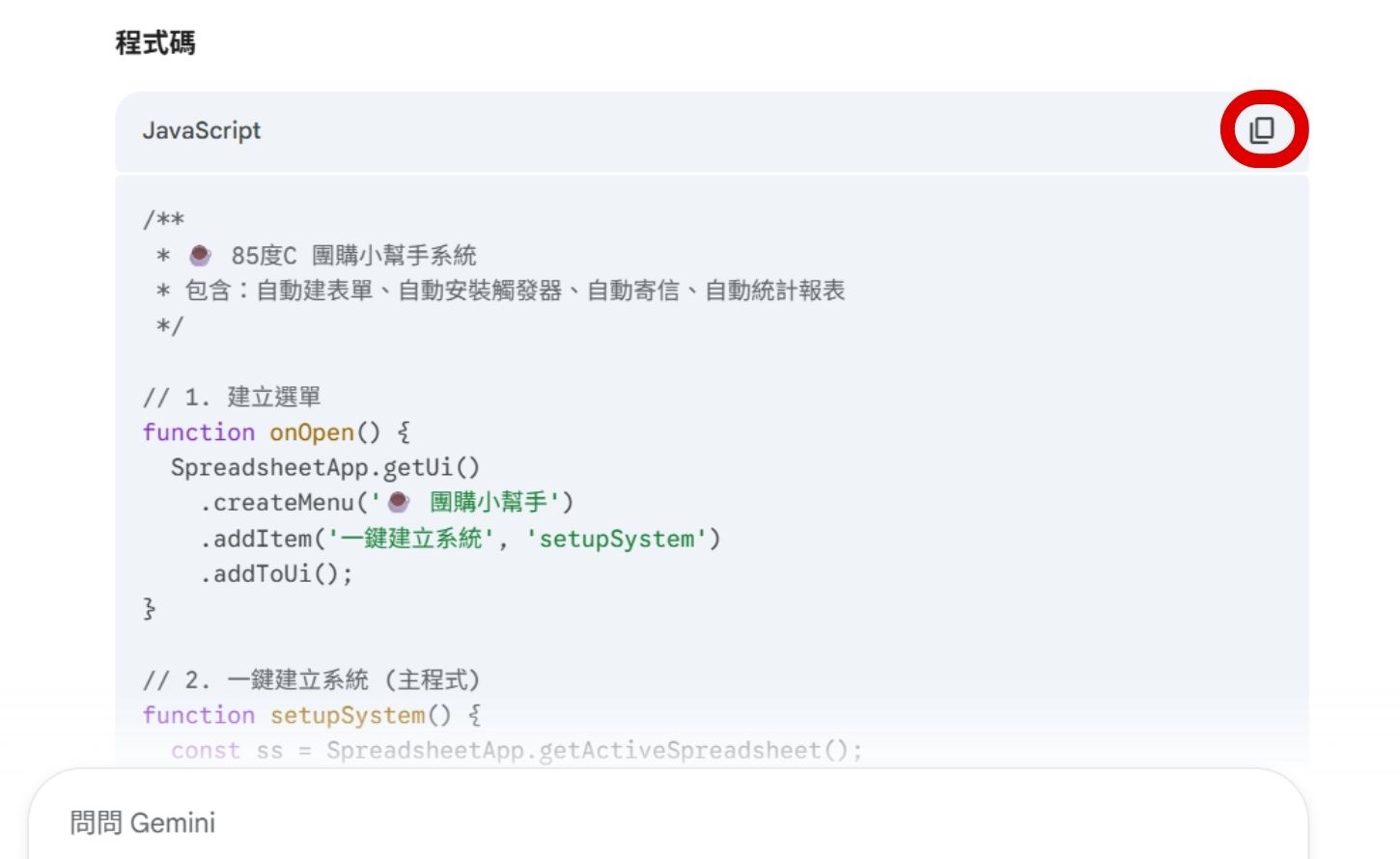Viewport: 1400px width, 859px height.
Task: Click the SpreadsheetApp.getUi call line
Action: (x=323, y=467)
